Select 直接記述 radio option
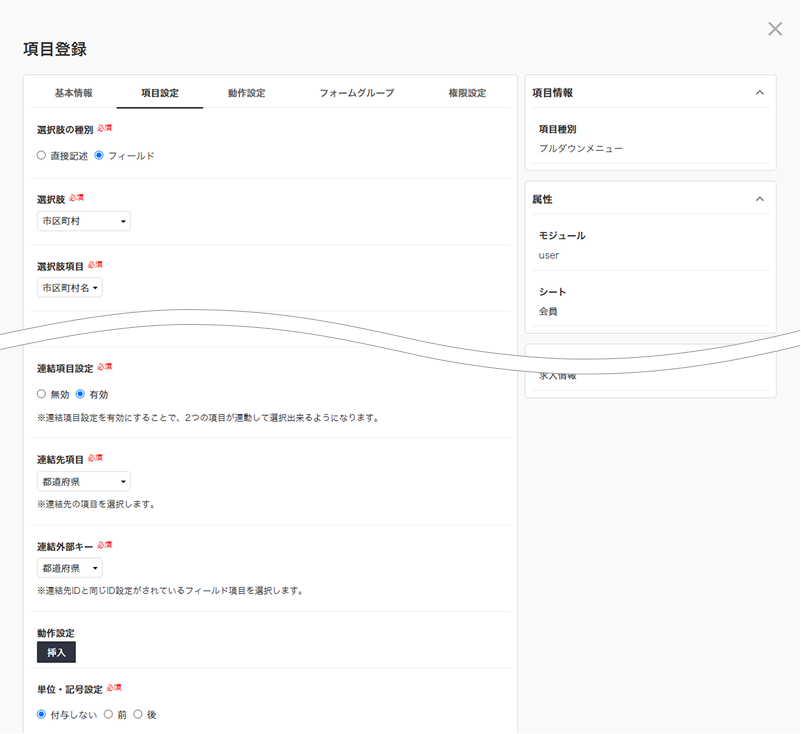This screenshot has height=734, width=801. pyautogui.click(x=42, y=156)
